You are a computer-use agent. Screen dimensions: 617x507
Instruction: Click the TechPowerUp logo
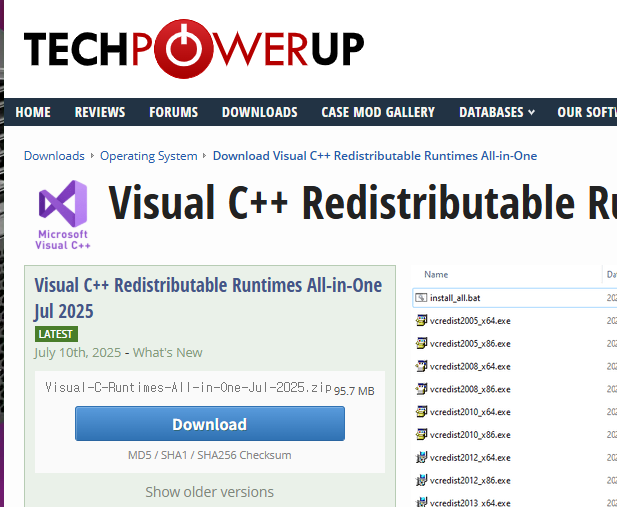pos(194,49)
